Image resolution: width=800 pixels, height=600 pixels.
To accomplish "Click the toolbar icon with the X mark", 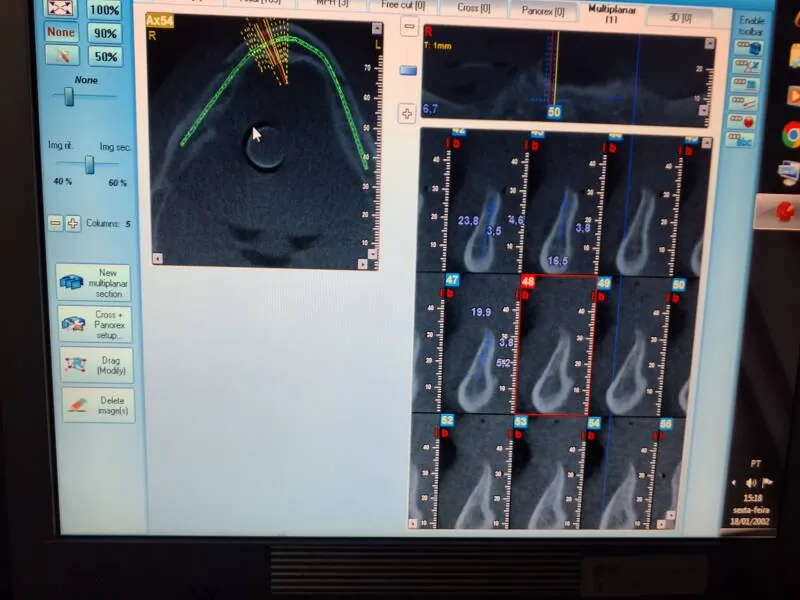I will point(746,66).
